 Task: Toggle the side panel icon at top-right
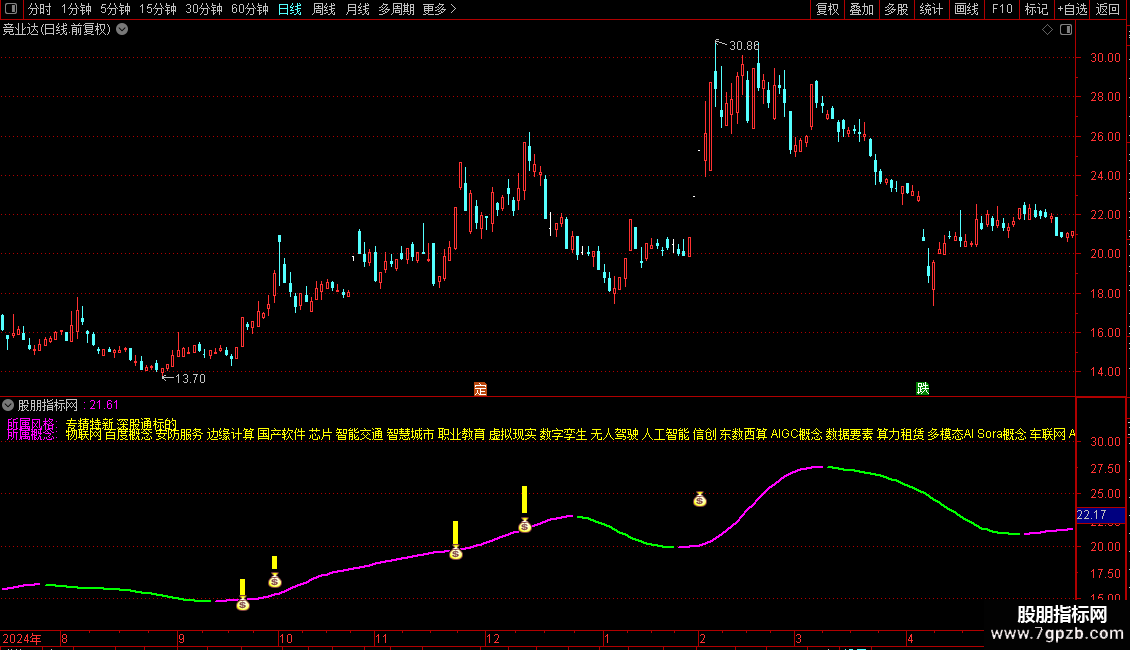tap(1065, 30)
